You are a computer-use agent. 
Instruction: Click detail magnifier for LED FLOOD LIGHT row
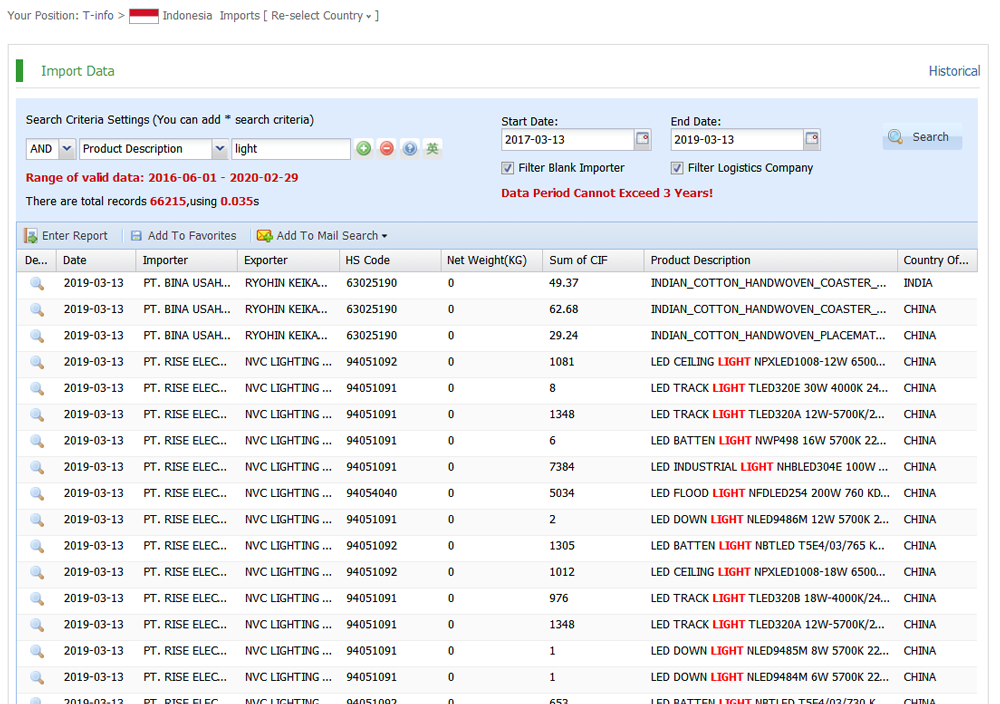click(37, 493)
